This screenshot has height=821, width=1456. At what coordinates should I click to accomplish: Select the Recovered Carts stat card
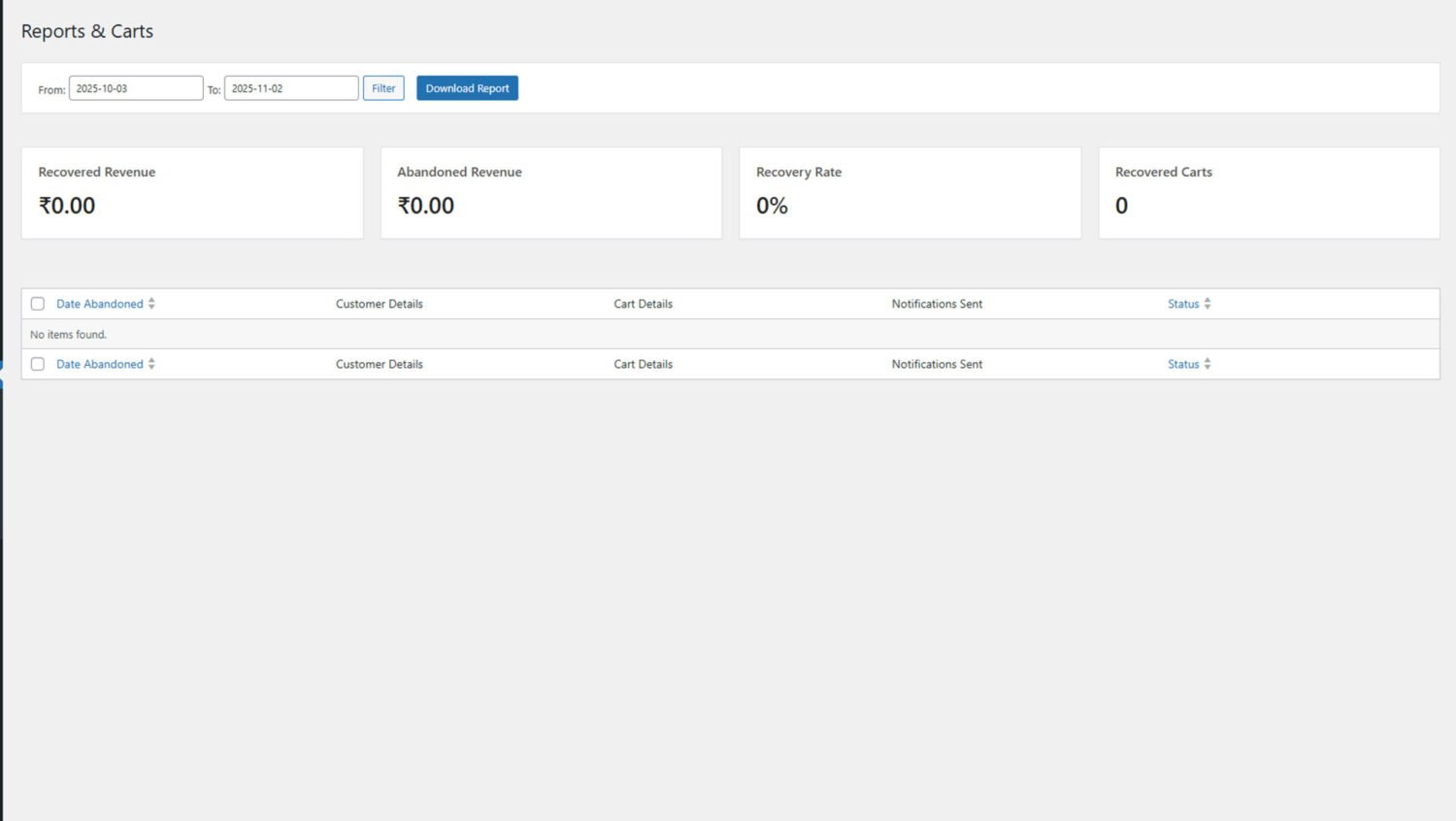click(1269, 192)
